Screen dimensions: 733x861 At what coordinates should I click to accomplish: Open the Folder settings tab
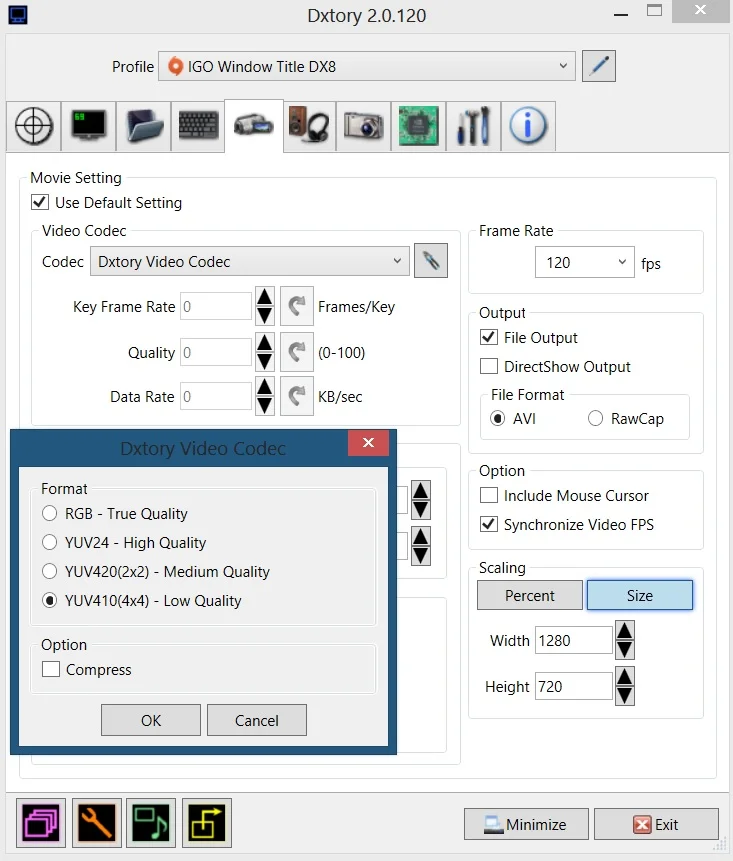coord(144,126)
